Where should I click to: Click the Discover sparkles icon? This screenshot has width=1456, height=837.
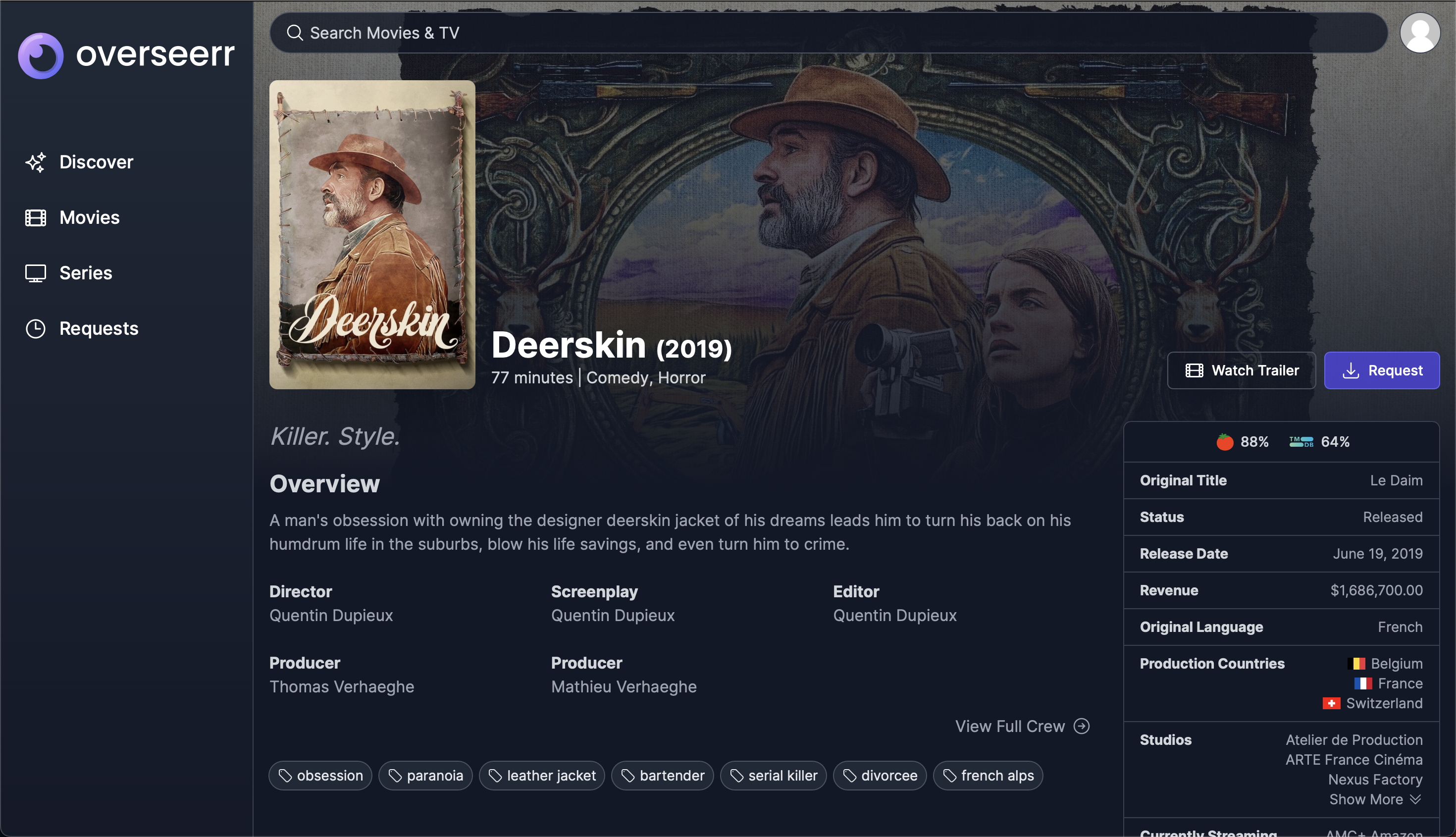click(36, 162)
